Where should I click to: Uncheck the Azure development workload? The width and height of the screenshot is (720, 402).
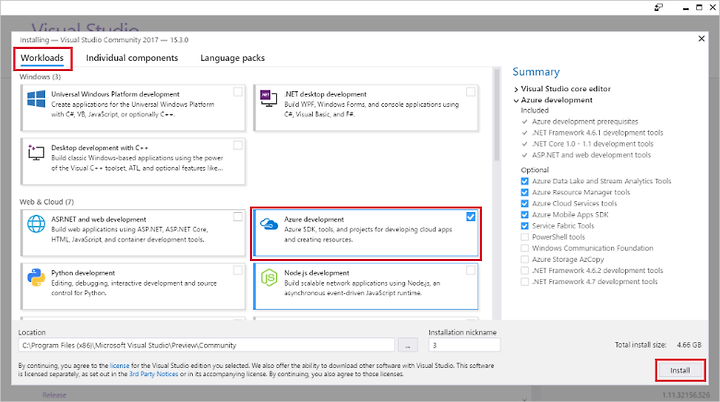pos(471,217)
